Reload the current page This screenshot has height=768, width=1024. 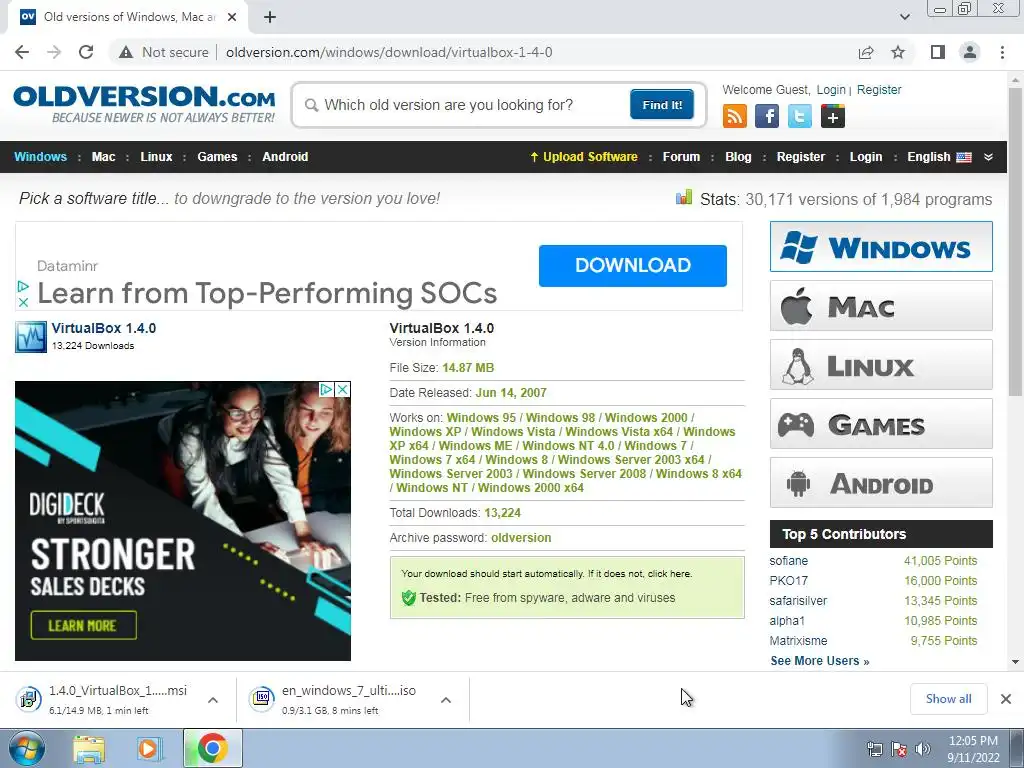[x=86, y=52]
